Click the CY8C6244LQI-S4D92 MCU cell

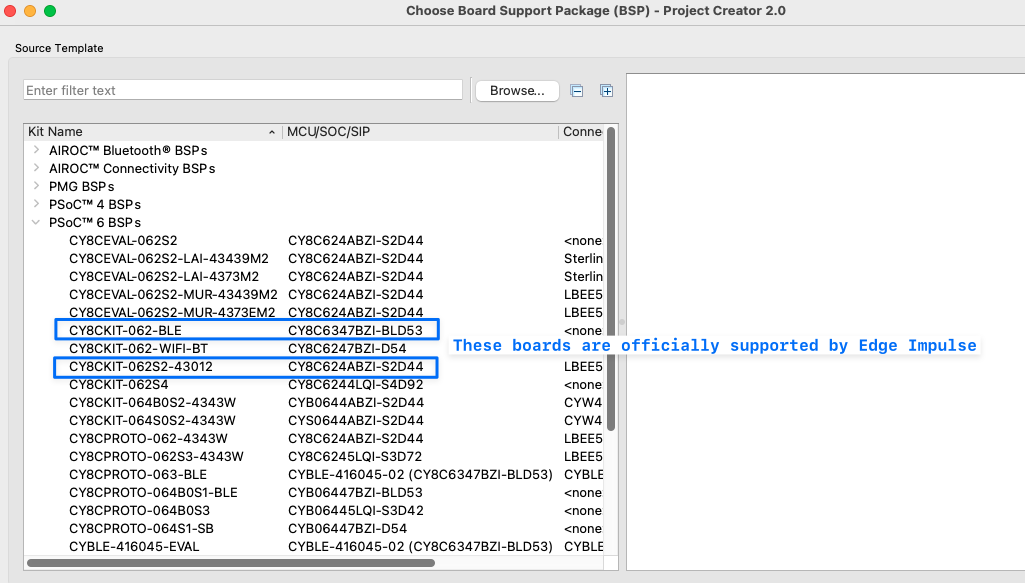(356, 384)
